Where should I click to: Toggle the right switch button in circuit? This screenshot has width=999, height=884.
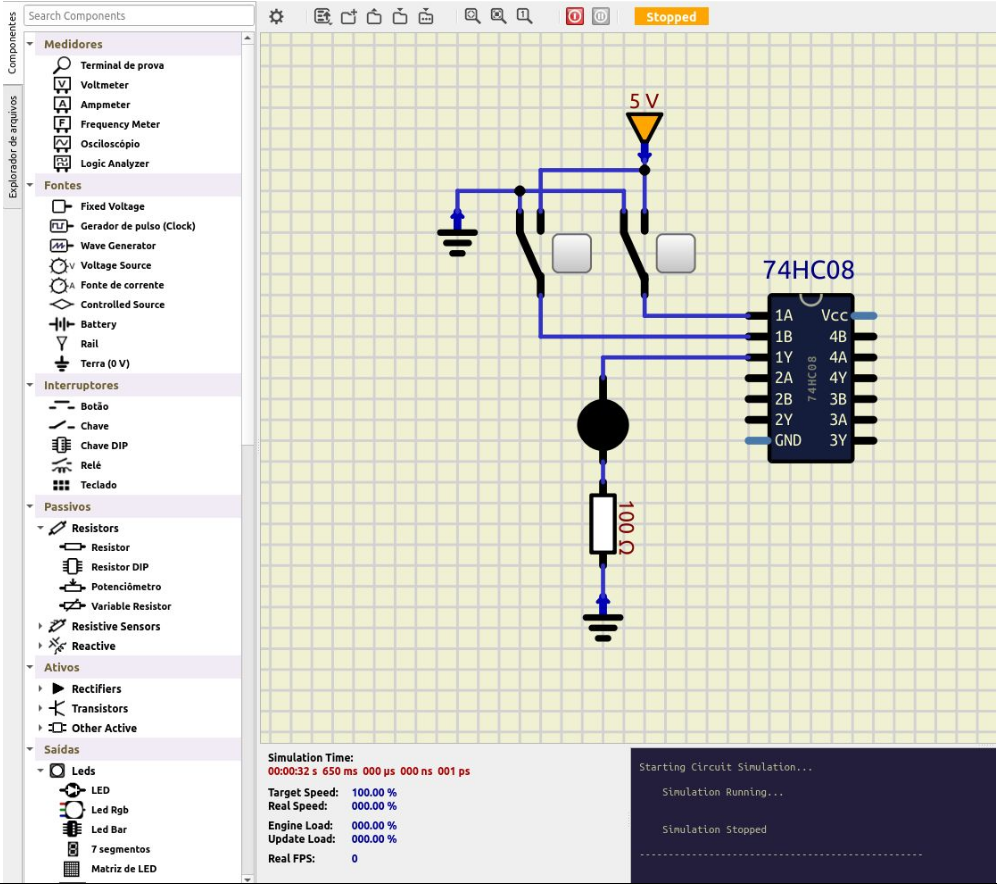pyautogui.click(x=676, y=254)
